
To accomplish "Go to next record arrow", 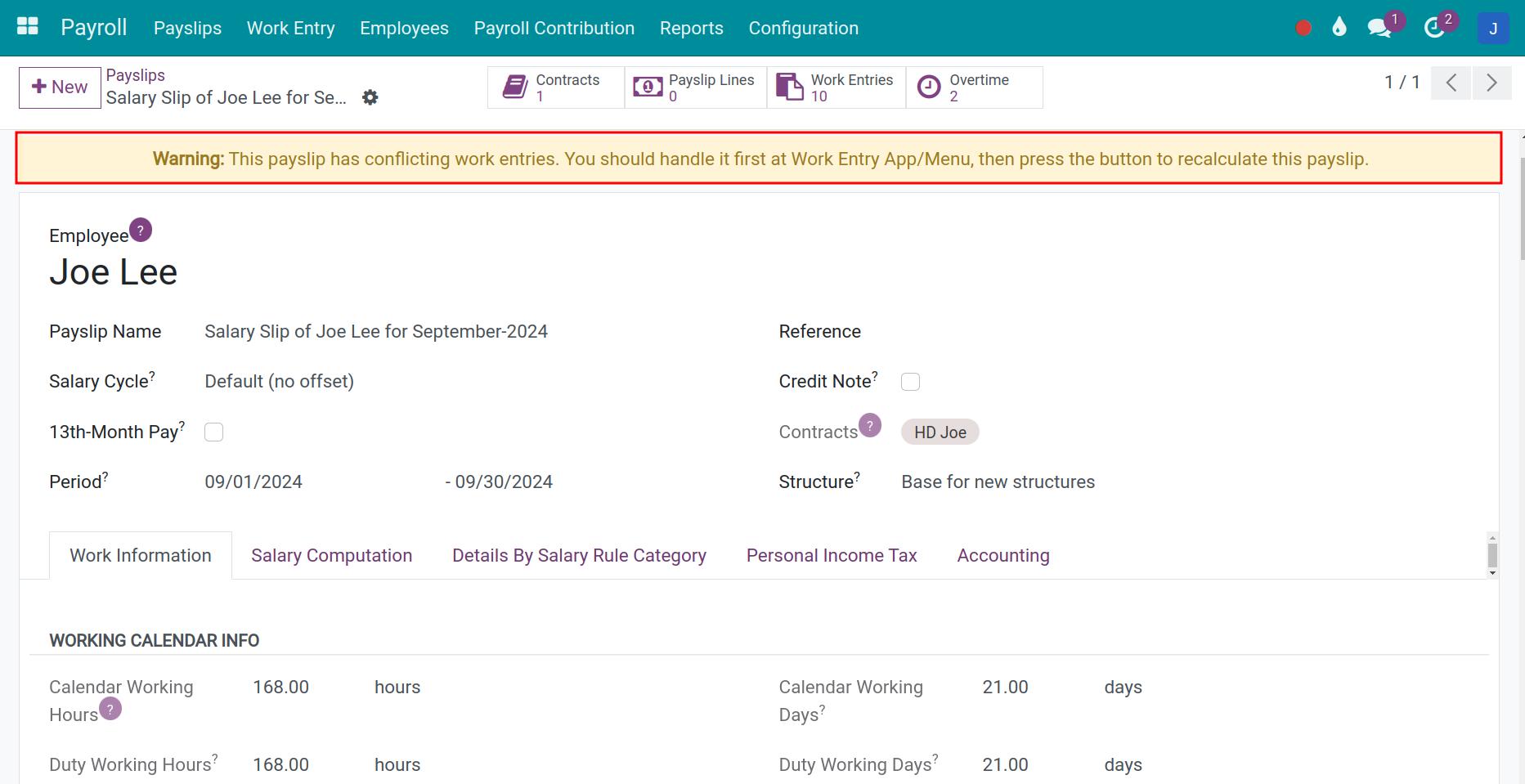I will click(x=1492, y=83).
